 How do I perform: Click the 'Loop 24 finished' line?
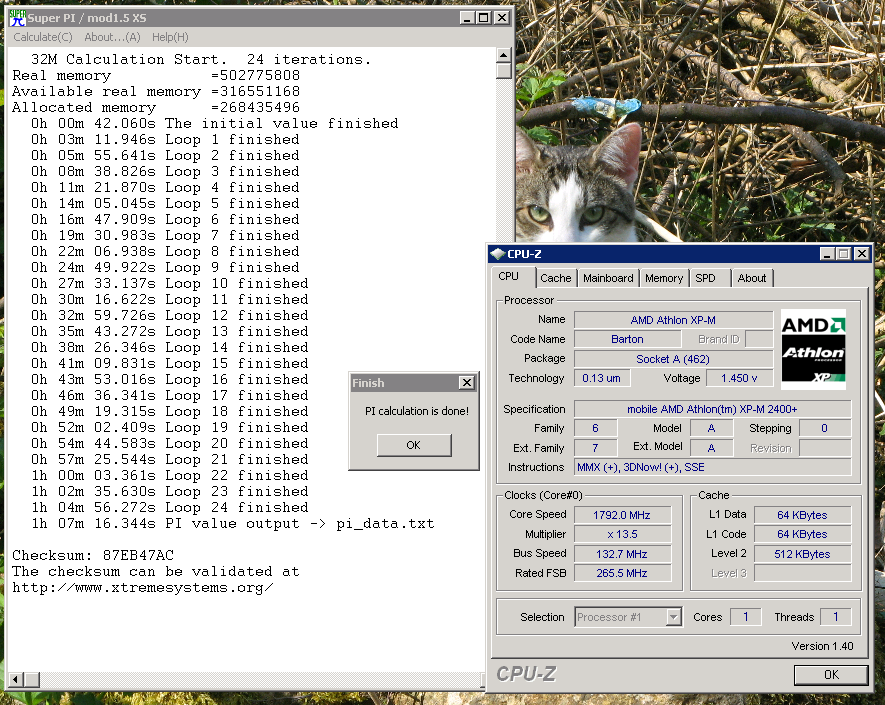pyautogui.click(x=170, y=507)
